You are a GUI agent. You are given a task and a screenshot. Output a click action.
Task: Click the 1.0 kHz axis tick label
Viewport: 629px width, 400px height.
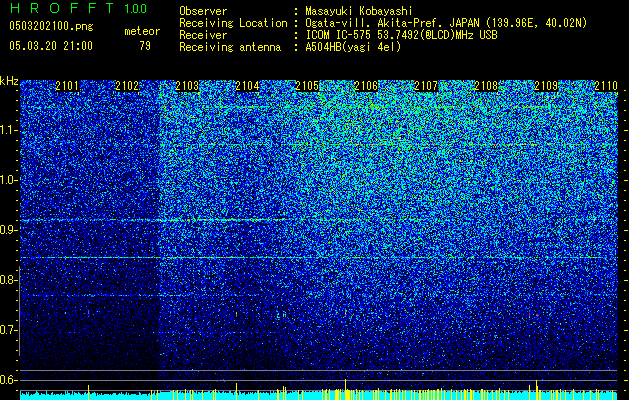(x=8, y=180)
